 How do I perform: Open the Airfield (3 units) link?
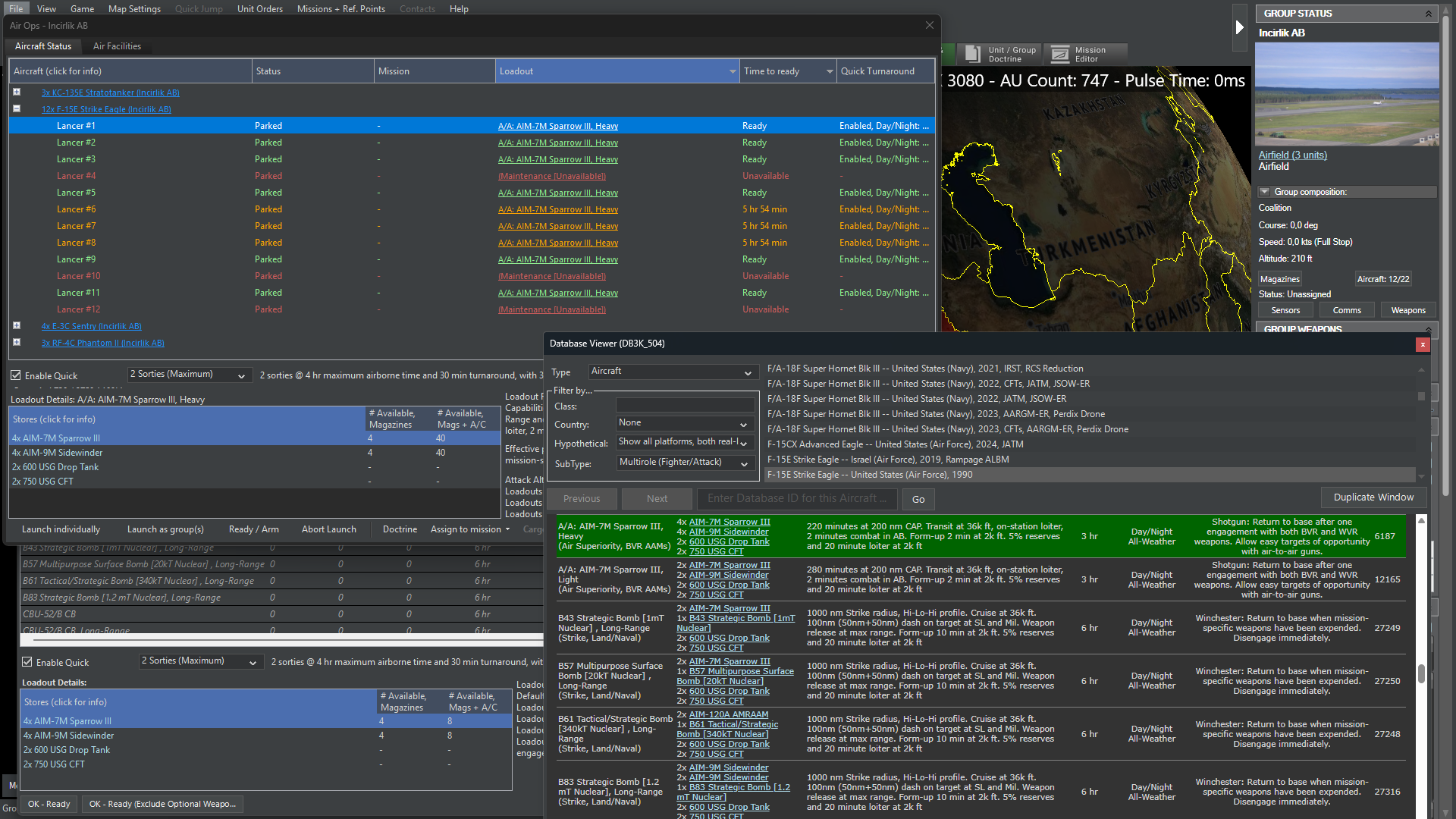1292,155
